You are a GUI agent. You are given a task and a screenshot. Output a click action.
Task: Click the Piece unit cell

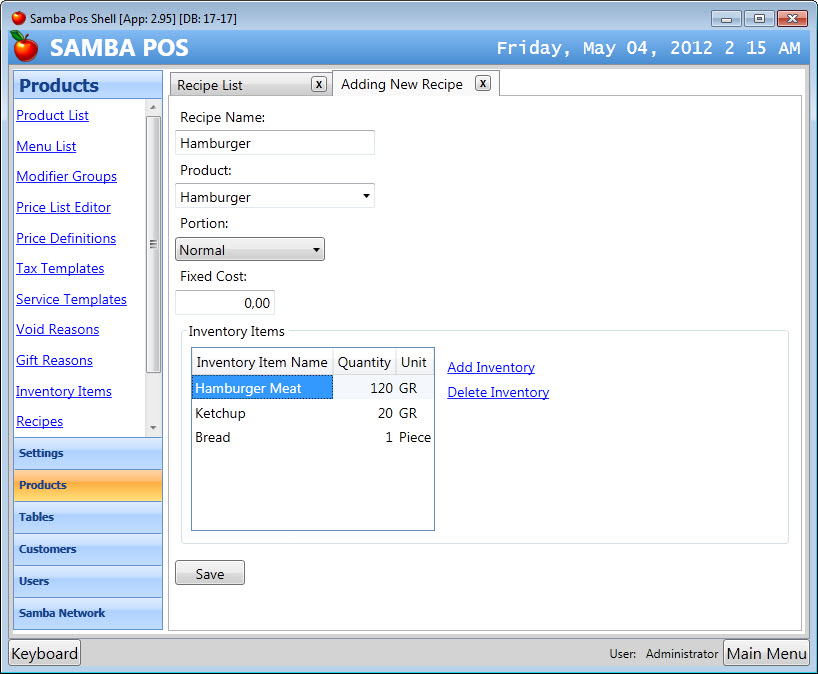pyautogui.click(x=415, y=437)
